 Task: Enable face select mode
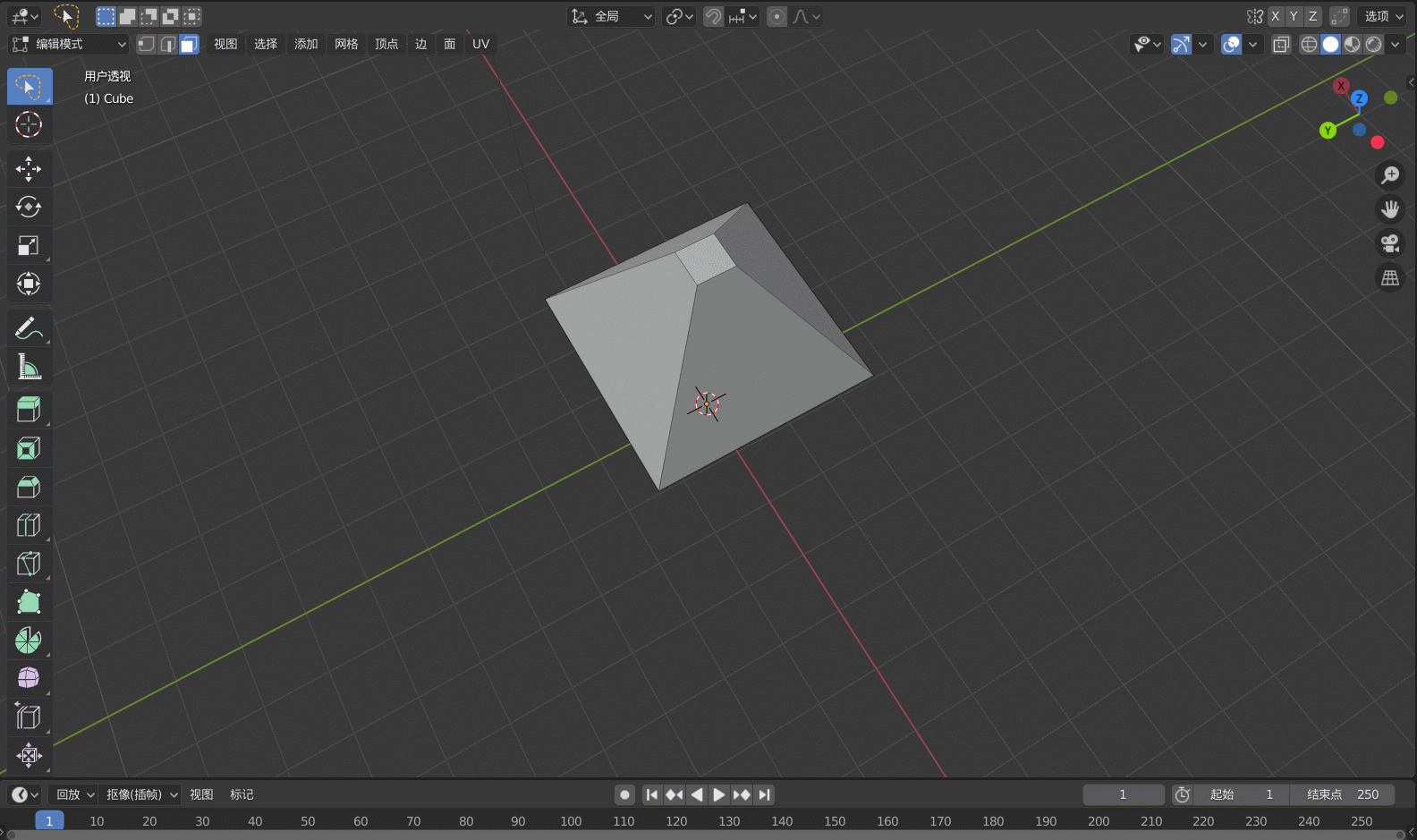189,44
